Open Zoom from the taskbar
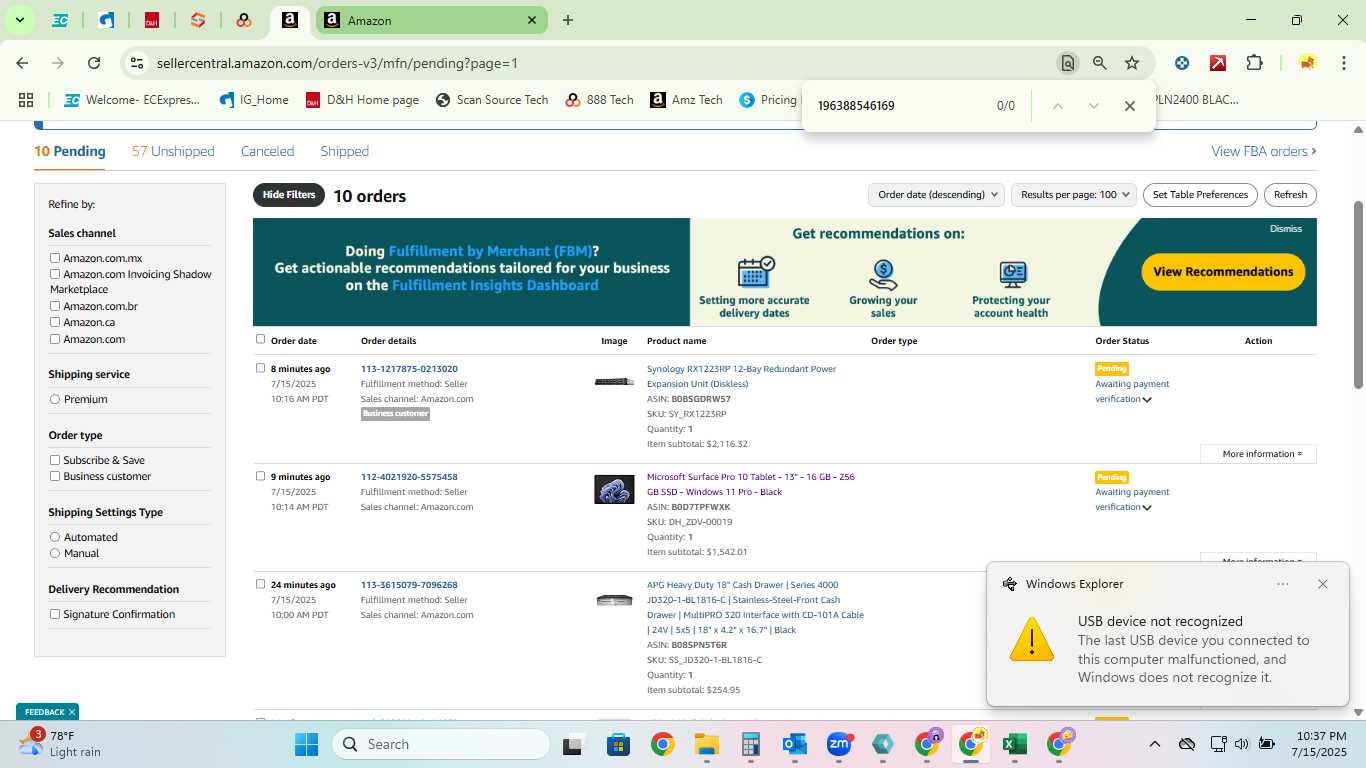 pyautogui.click(x=838, y=744)
